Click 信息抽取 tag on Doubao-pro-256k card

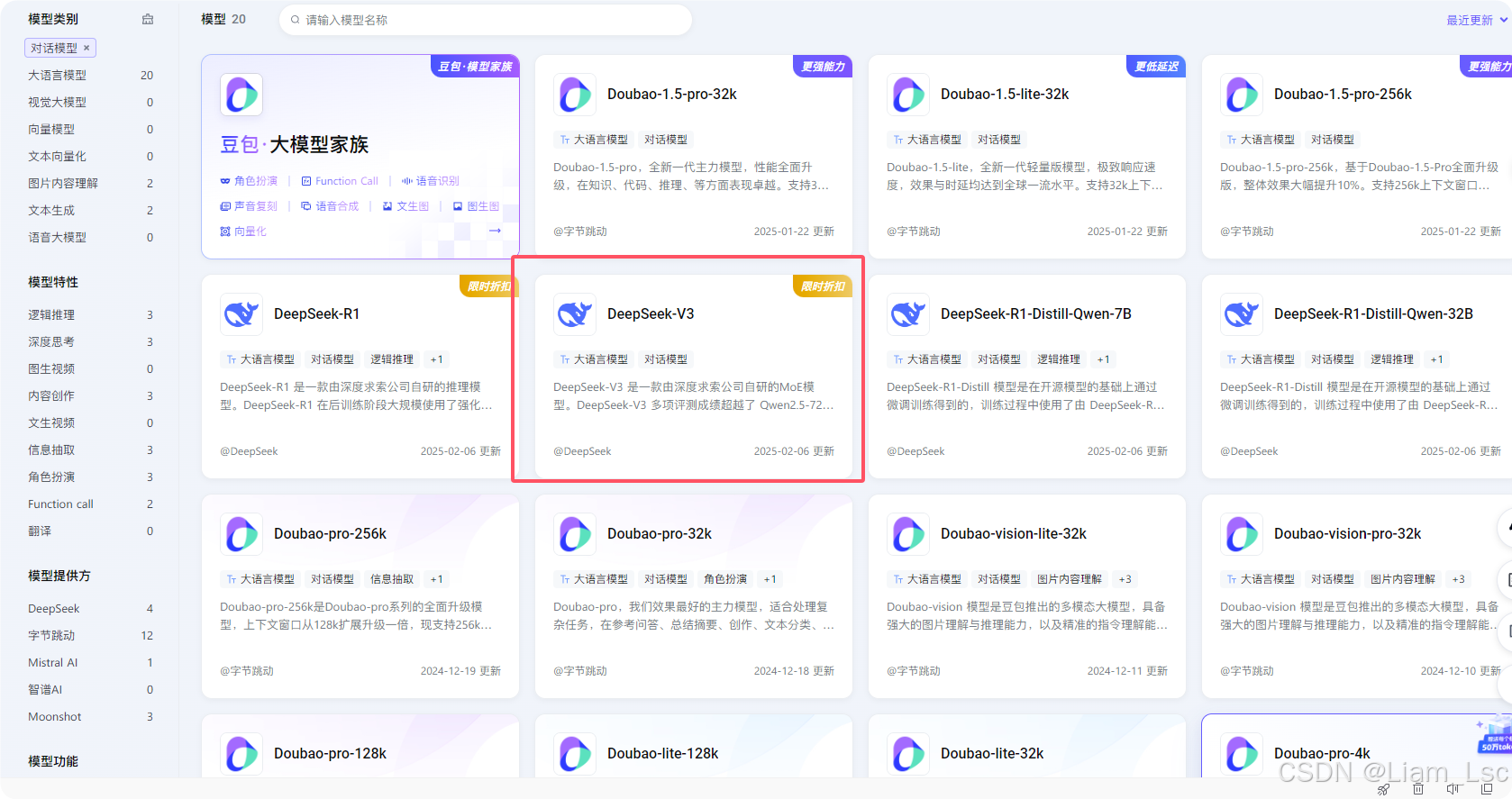pos(391,579)
